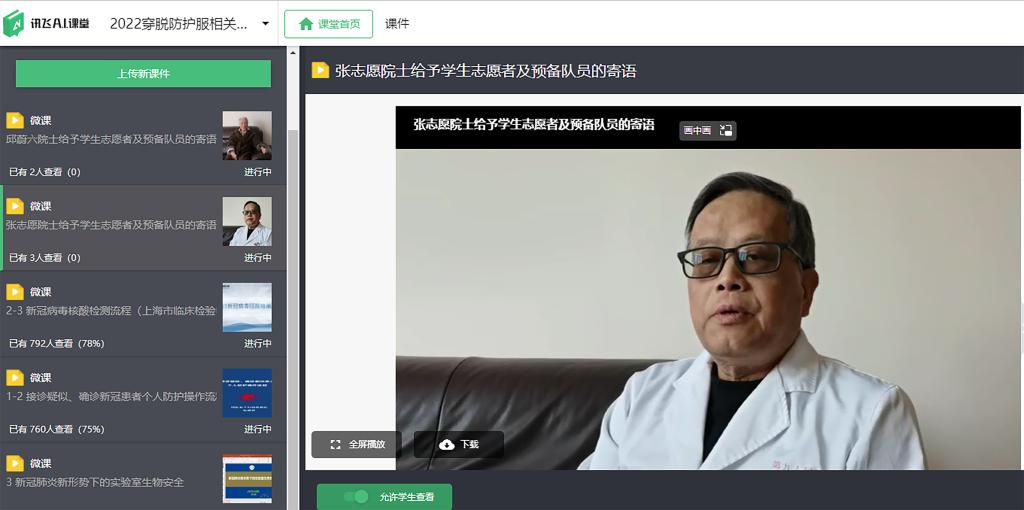Click the home icon in 课堂首页

point(306,24)
